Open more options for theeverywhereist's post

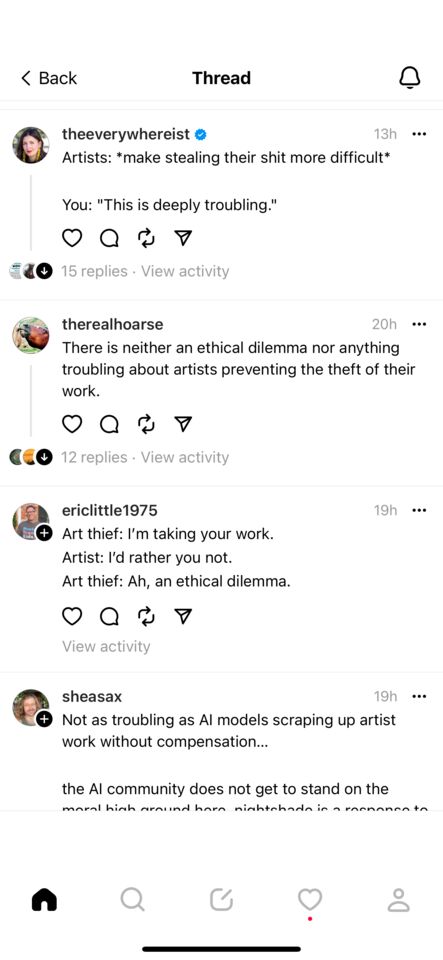click(419, 134)
